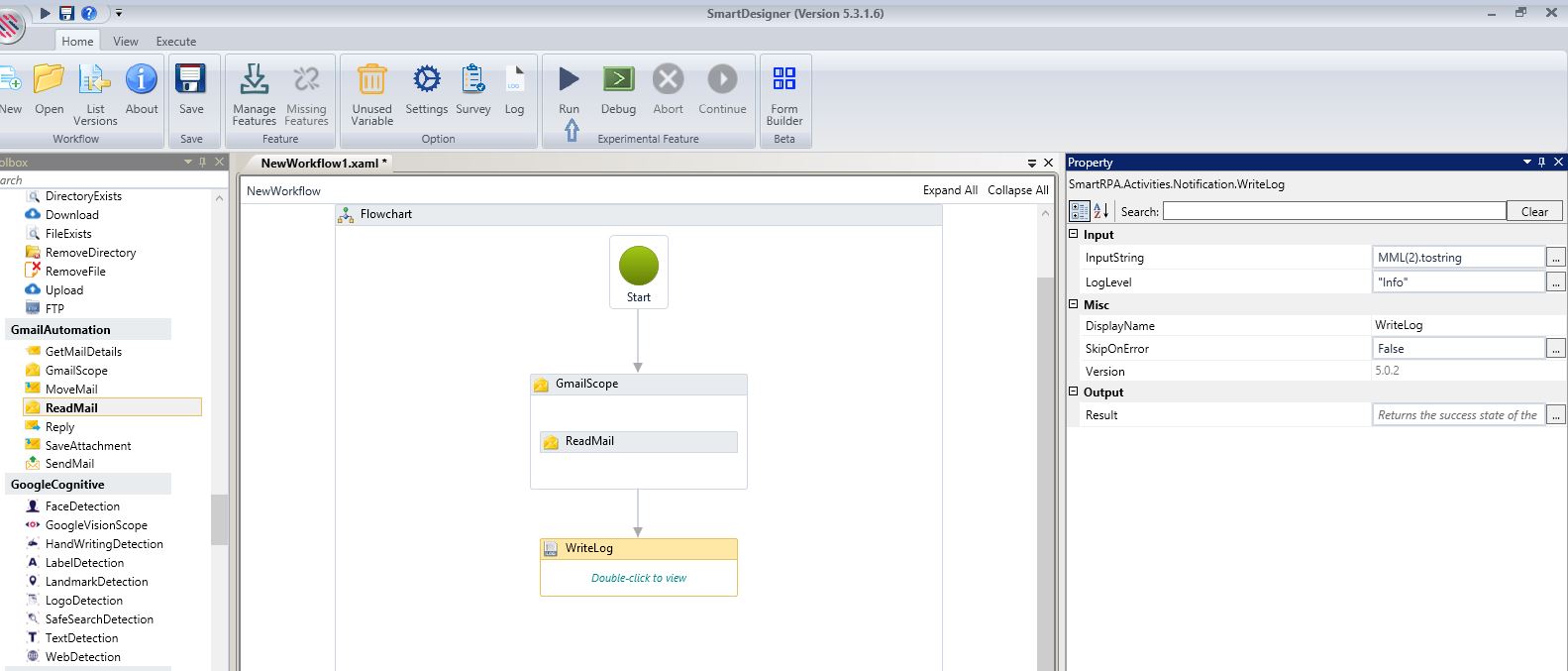This screenshot has width=1568, height=671.
Task: Open a workflow with the Open icon
Action: click(x=49, y=79)
